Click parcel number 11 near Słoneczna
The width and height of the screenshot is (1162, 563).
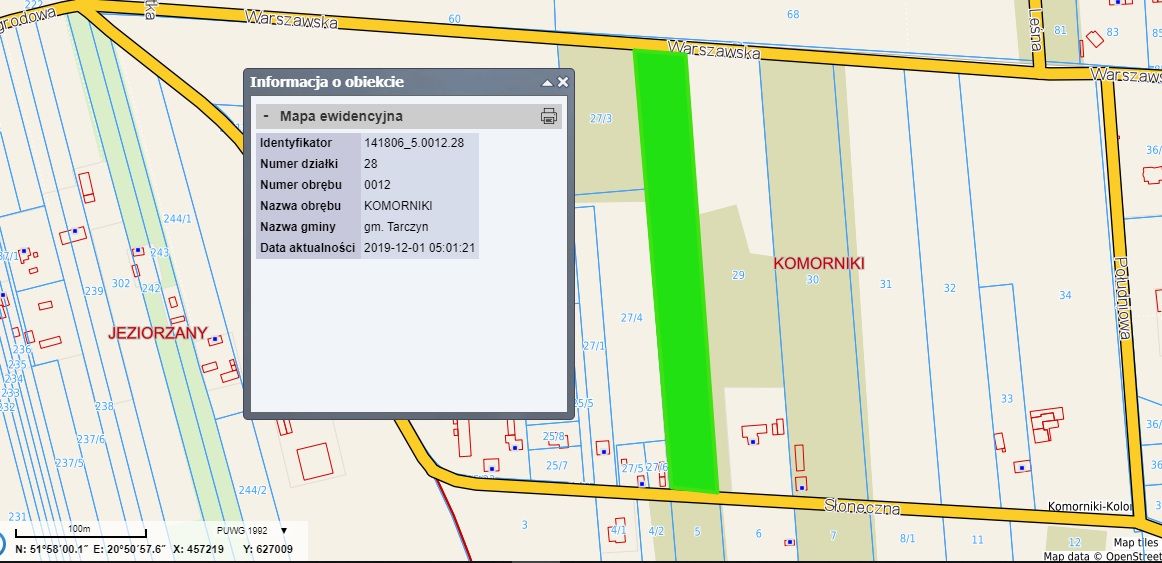[x=977, y=539]
